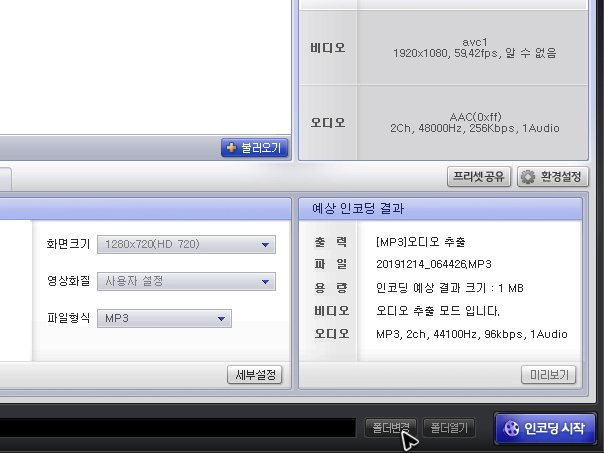Click the 파일 label in the encoding result panel

click(x=331, y=264)
